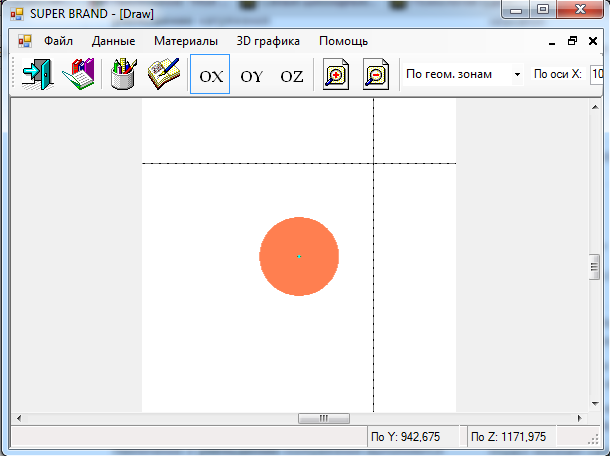Click the vertical scrollbar down arrow
The height and width of the screenshot is (456, 610).
coord(595,403)
